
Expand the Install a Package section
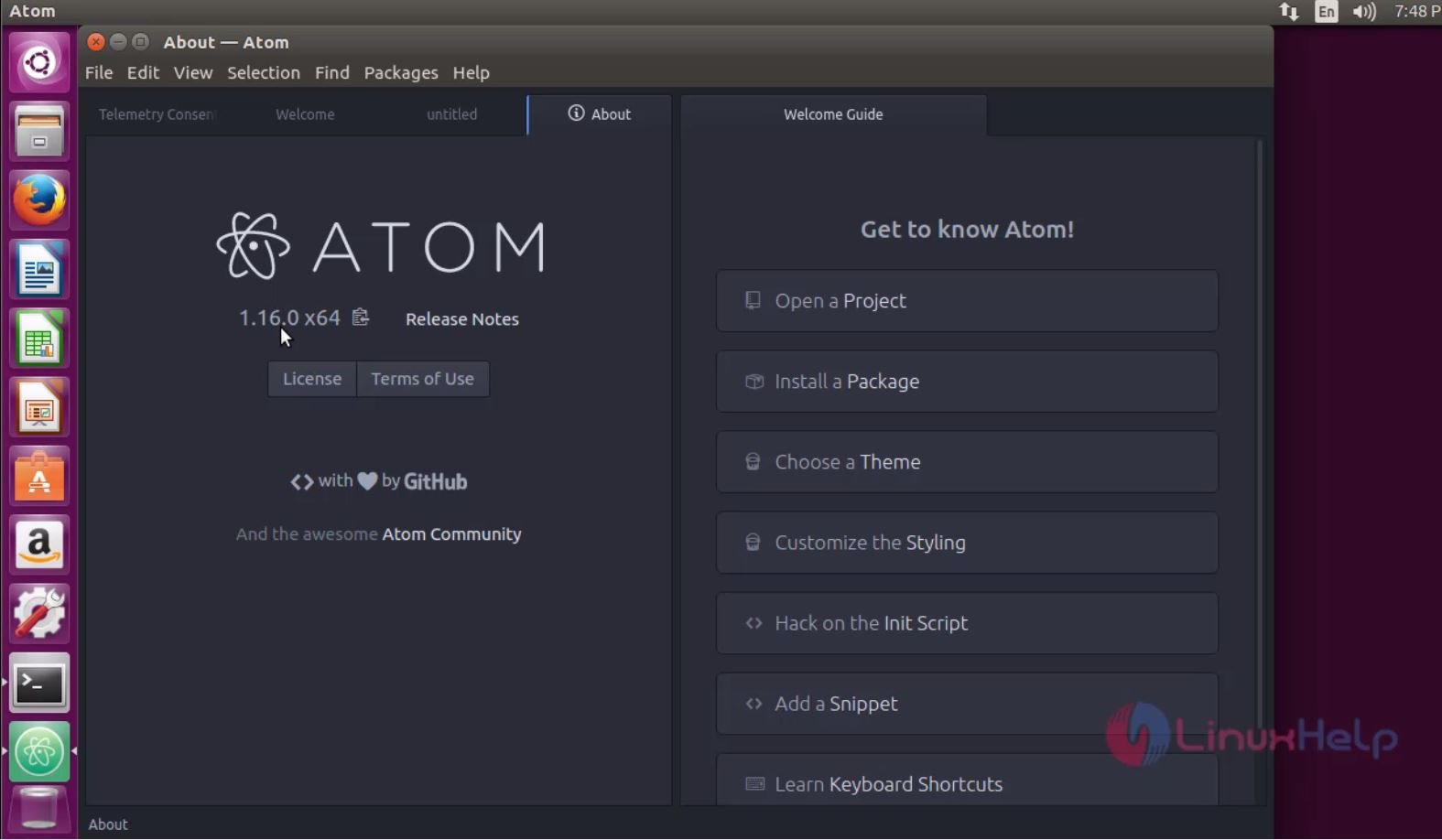tap(967, 382)
